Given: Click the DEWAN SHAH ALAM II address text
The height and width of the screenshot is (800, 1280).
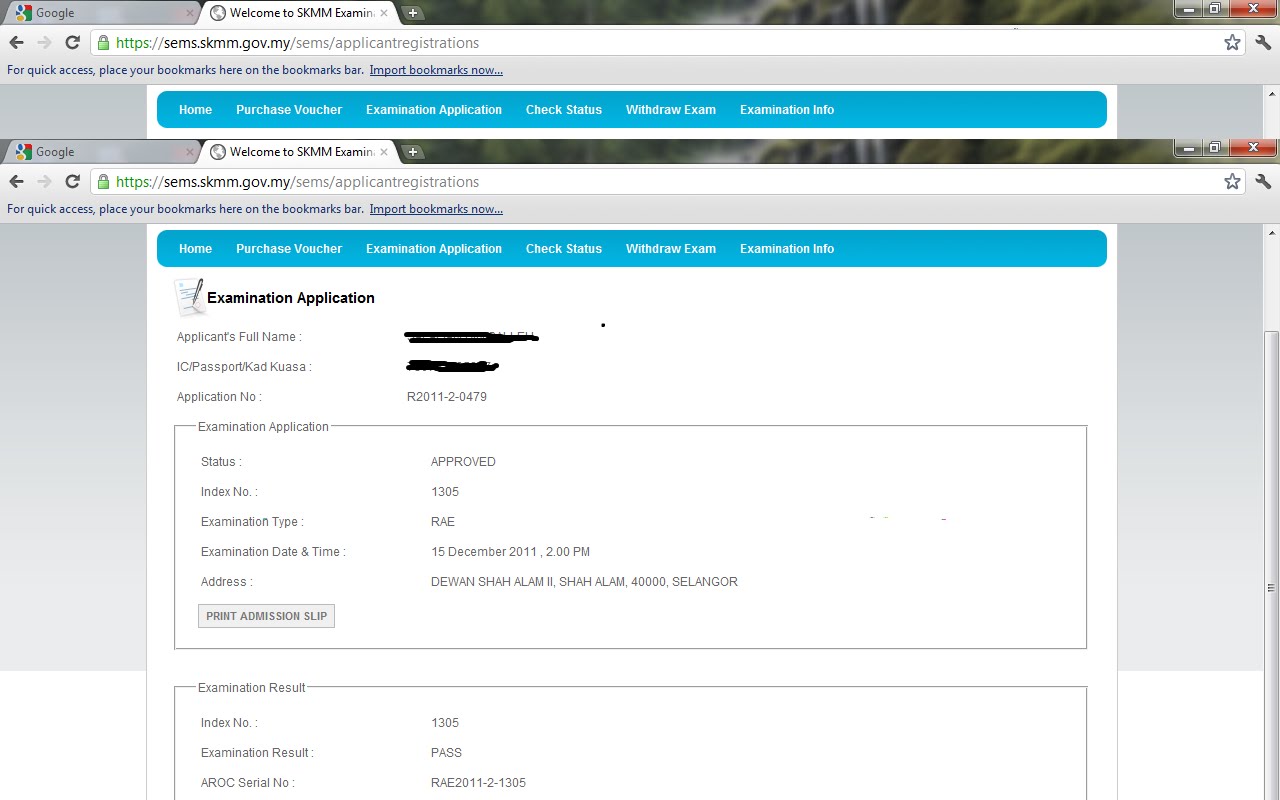Looking at the screenshot, I should pyautogui.click(x=584, y=582).
